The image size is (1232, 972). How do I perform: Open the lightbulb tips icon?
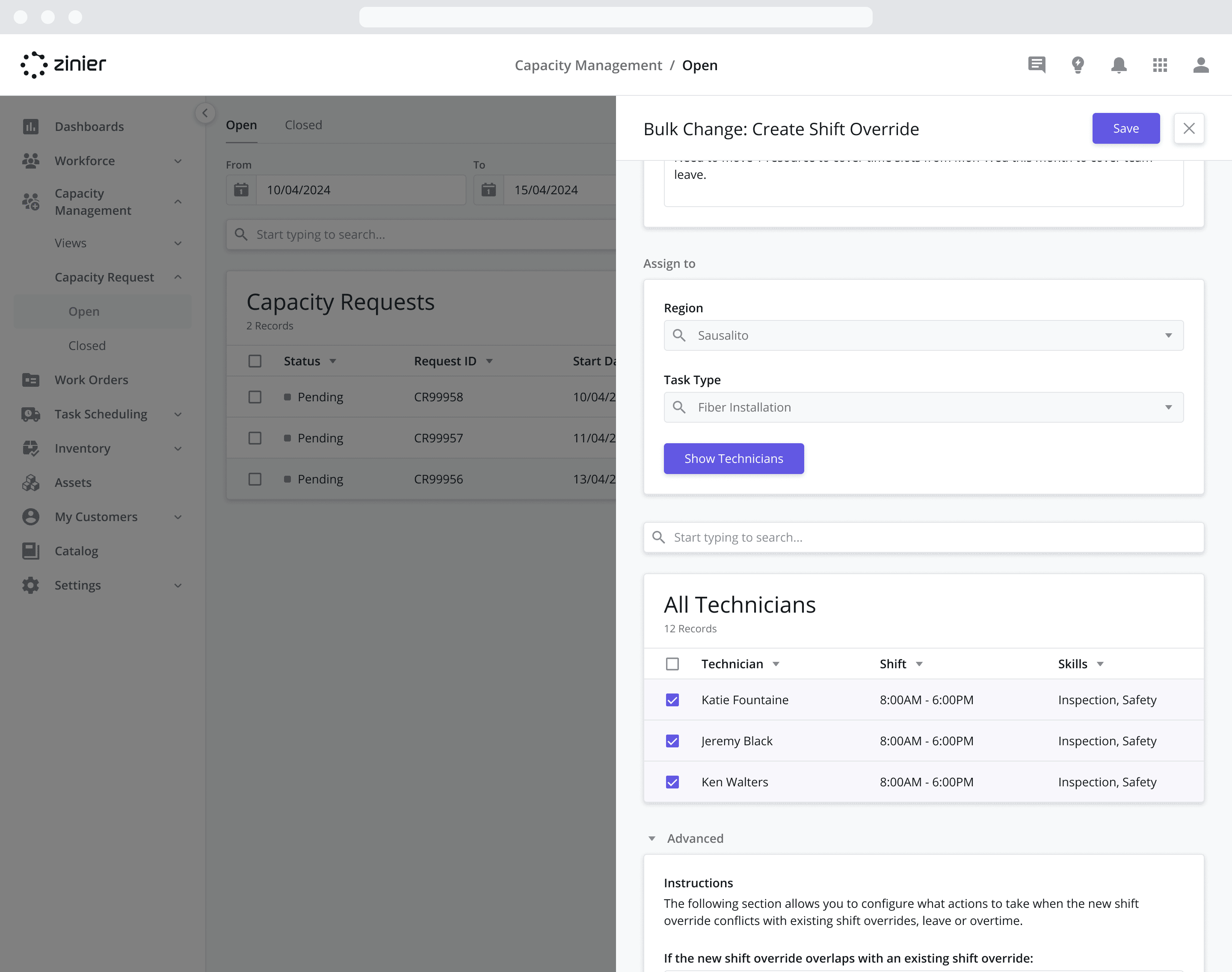tap(1078, 65)
